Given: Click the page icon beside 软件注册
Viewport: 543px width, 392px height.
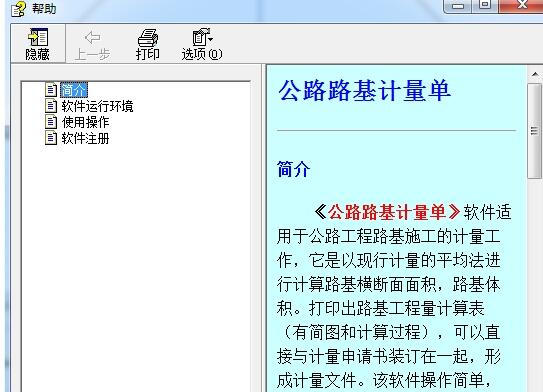Looking at the screenshot, I should pos(51,138).
